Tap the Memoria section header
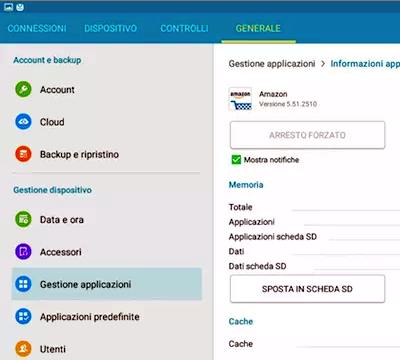 [246, 185]
